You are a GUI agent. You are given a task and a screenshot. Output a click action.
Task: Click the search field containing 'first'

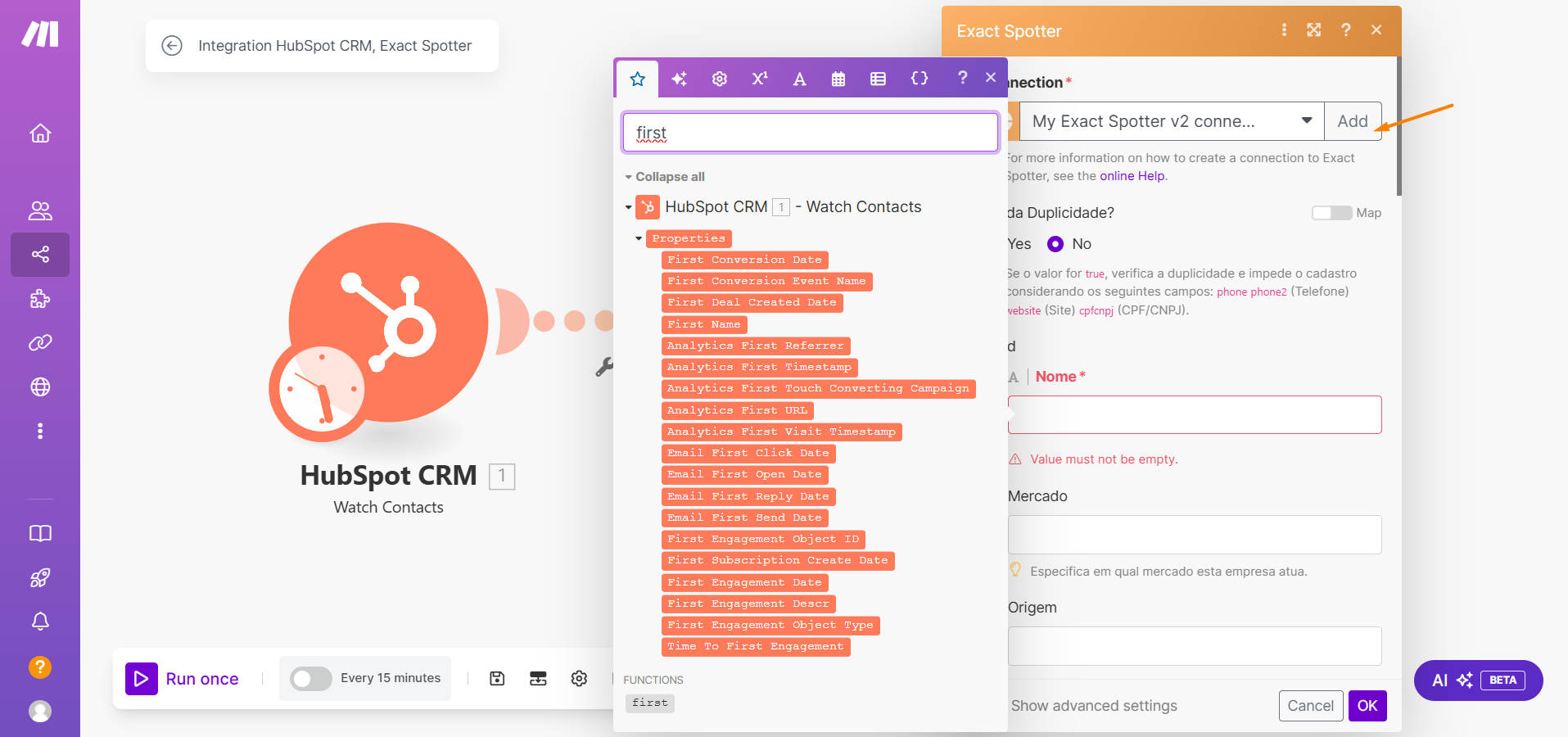click(x=810, y=133)
